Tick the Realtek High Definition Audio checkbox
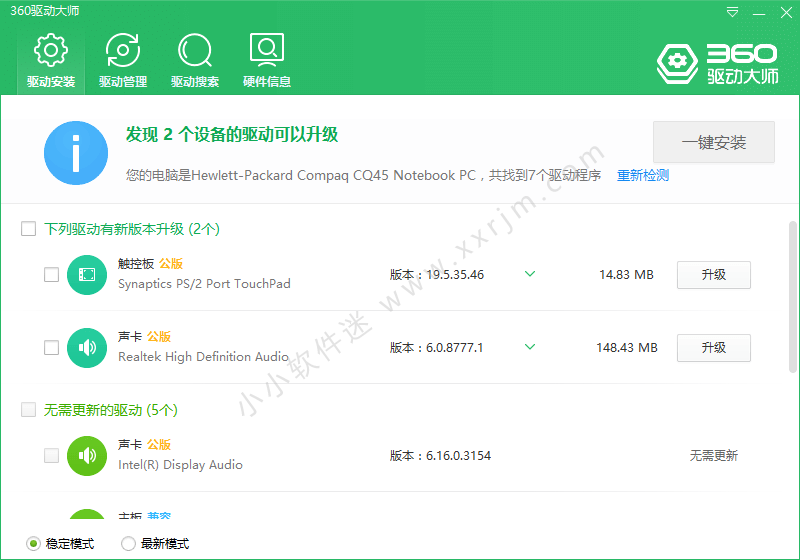The height and width of the screenshot is (560, 800). point(52,347)
